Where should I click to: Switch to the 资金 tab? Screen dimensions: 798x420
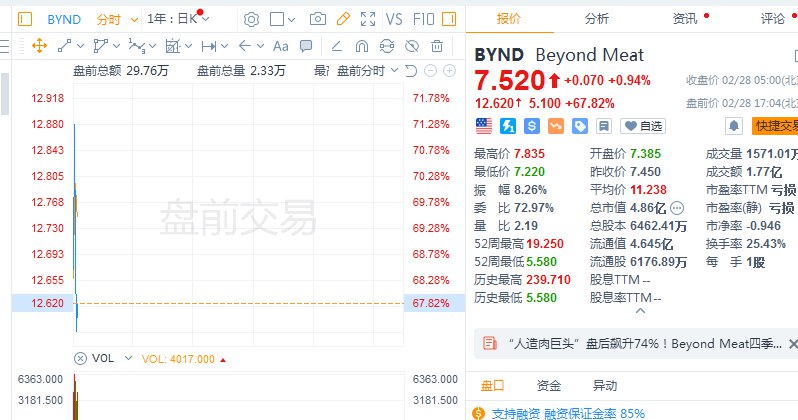click(549, 385)
